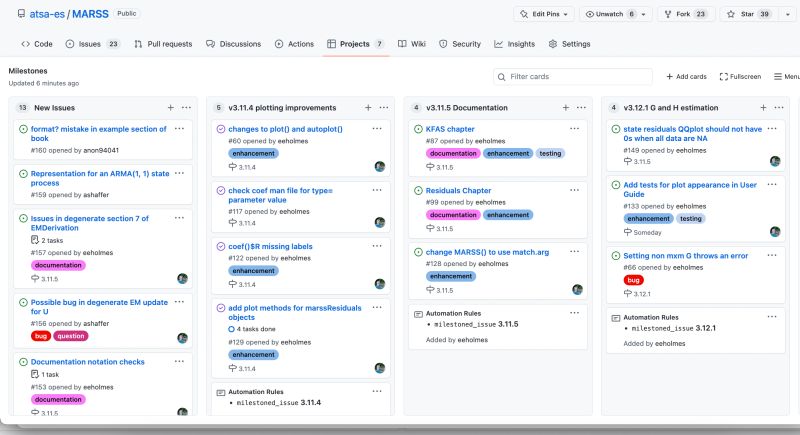Click the testing label on KFAS chapter card
This screenshot has width=800, height=435.
pyautogui.click(x=550, y=153)
